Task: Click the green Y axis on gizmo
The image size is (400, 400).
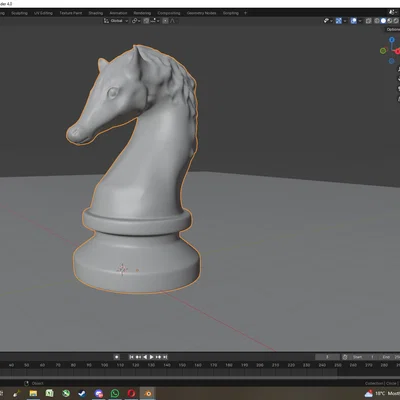Action: [383, 51]
